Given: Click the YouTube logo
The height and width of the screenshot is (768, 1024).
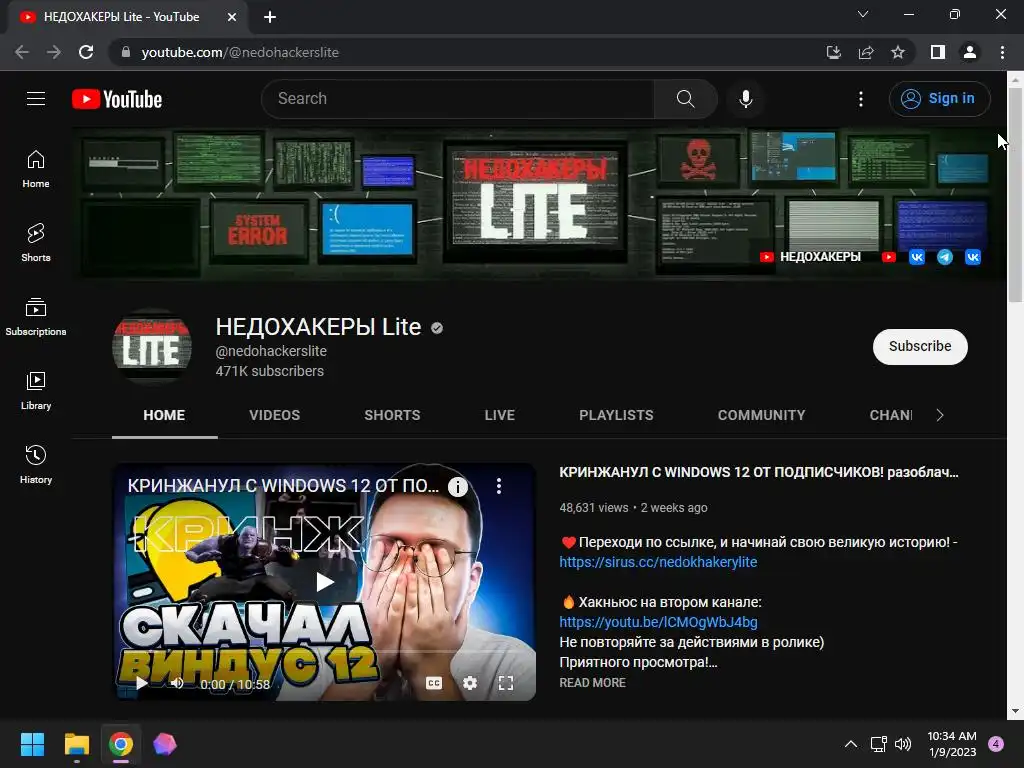Looking at the screenshot, I should (x=117, y=99).
